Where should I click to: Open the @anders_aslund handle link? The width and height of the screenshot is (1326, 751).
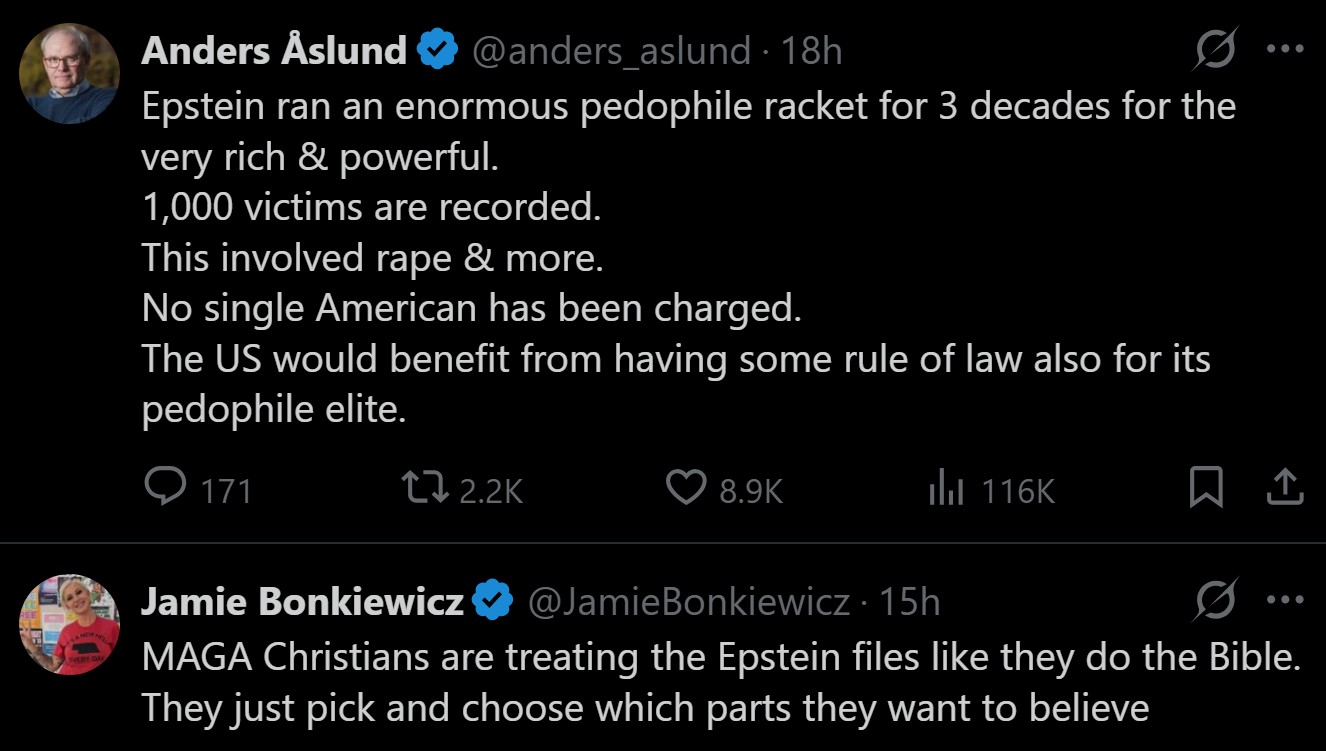pyautogui.click(x=611, y=50)
